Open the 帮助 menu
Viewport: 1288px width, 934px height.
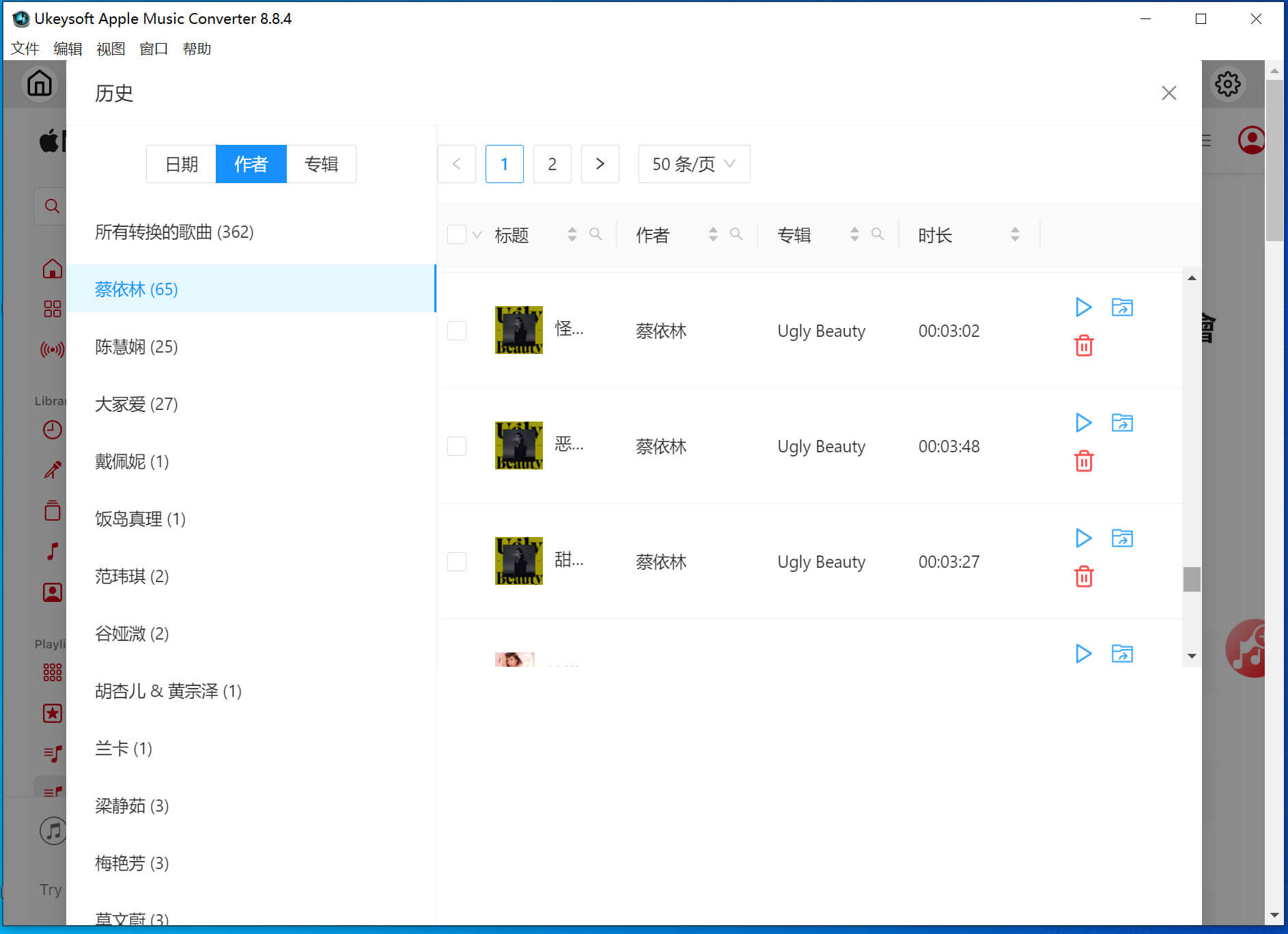pos(197,49)
